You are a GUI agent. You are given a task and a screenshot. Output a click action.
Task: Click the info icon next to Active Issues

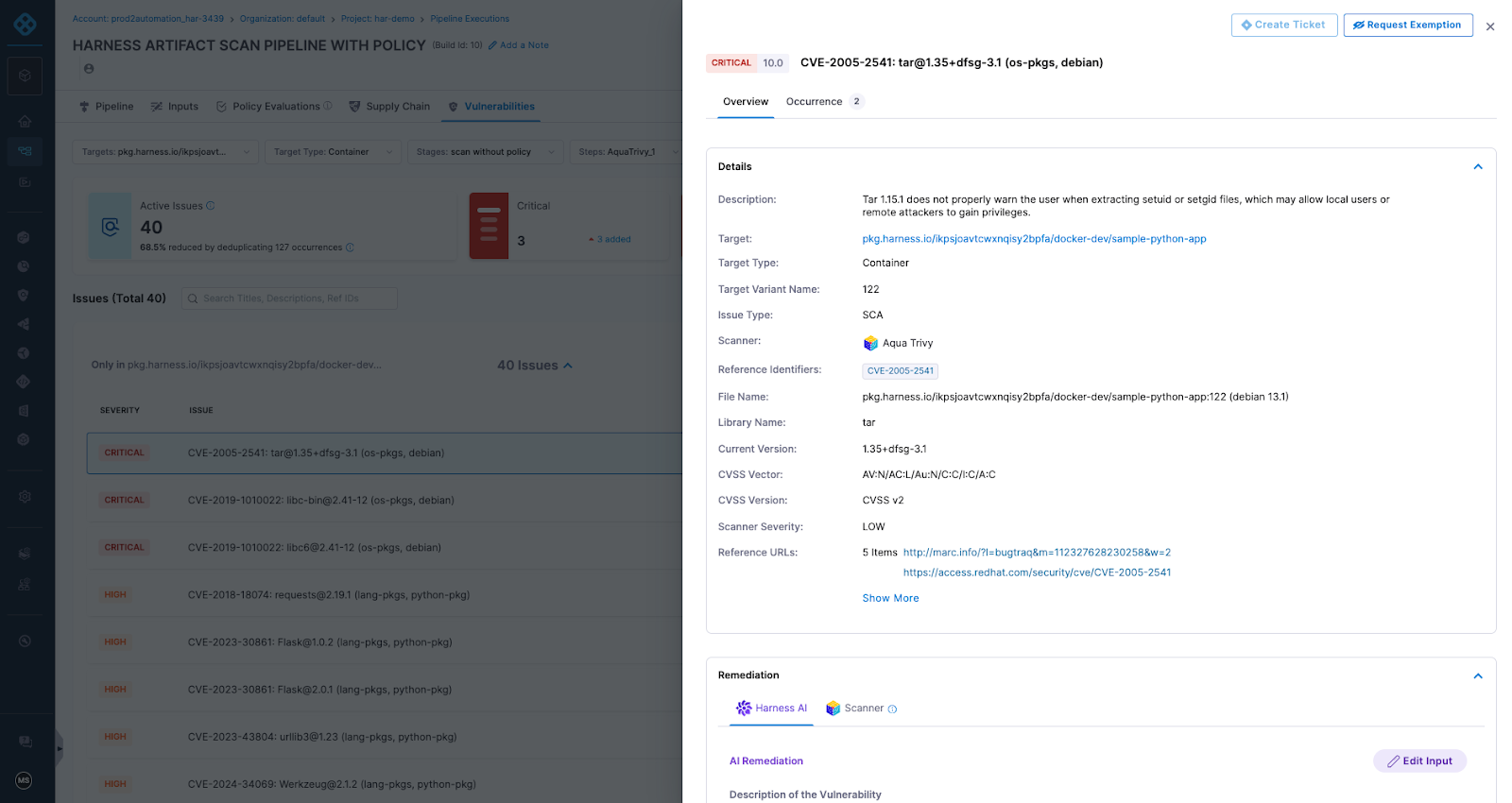coord(211,206)
